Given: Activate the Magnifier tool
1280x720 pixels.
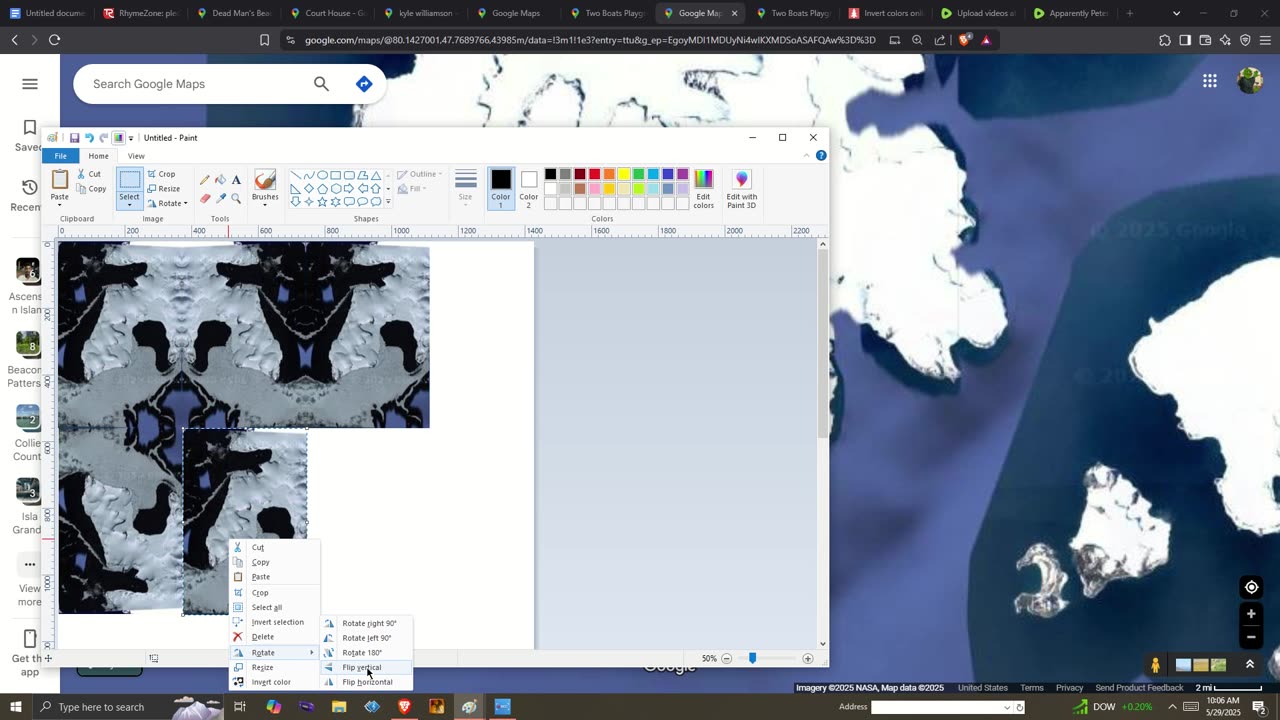Looking at the screenshot, I should [x=236, y=198].
